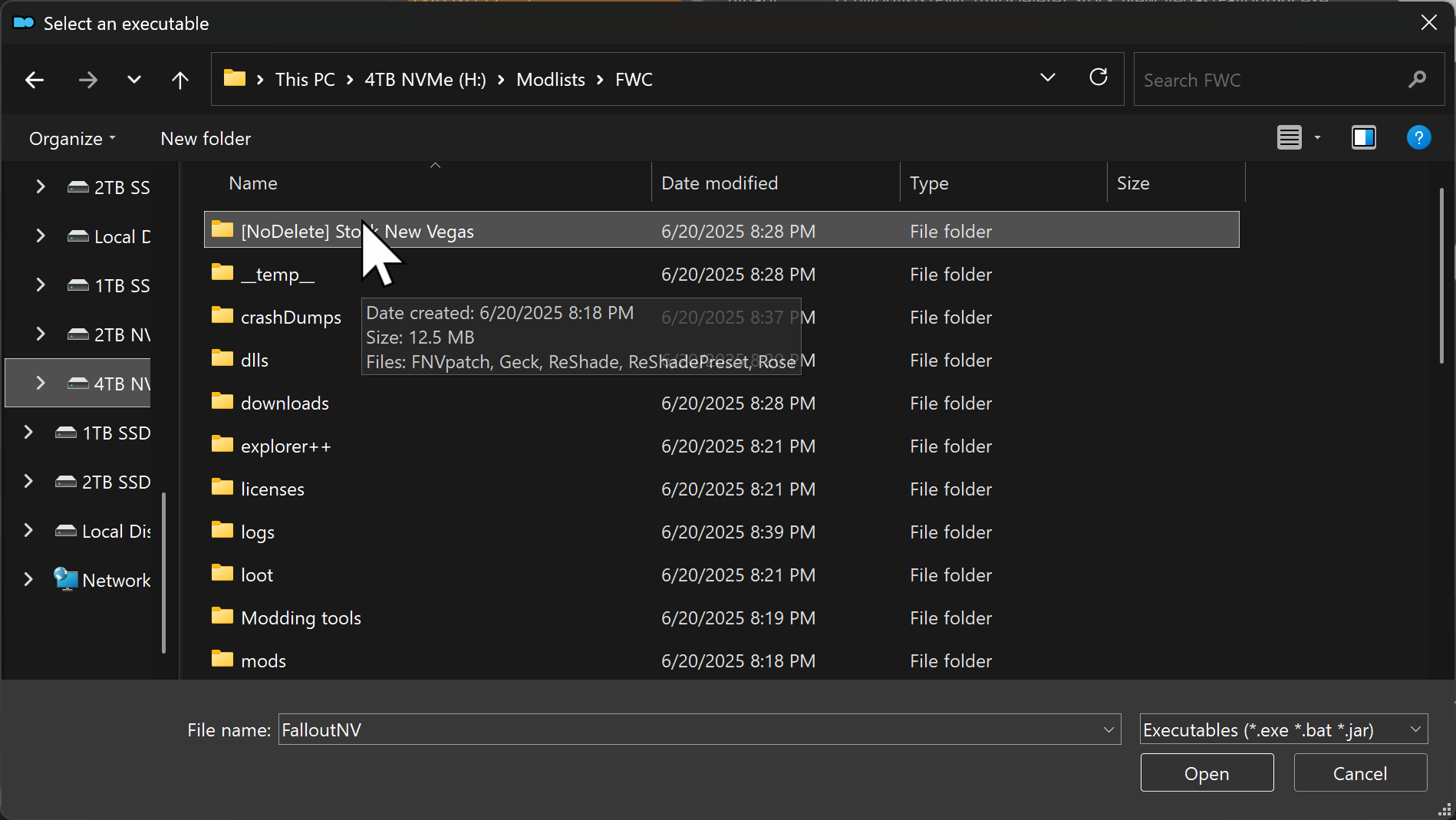The height and width of the screenshot is (820, 1456).
Task: Click FWC in the breadcrumb path
Action: coord(634,80)
